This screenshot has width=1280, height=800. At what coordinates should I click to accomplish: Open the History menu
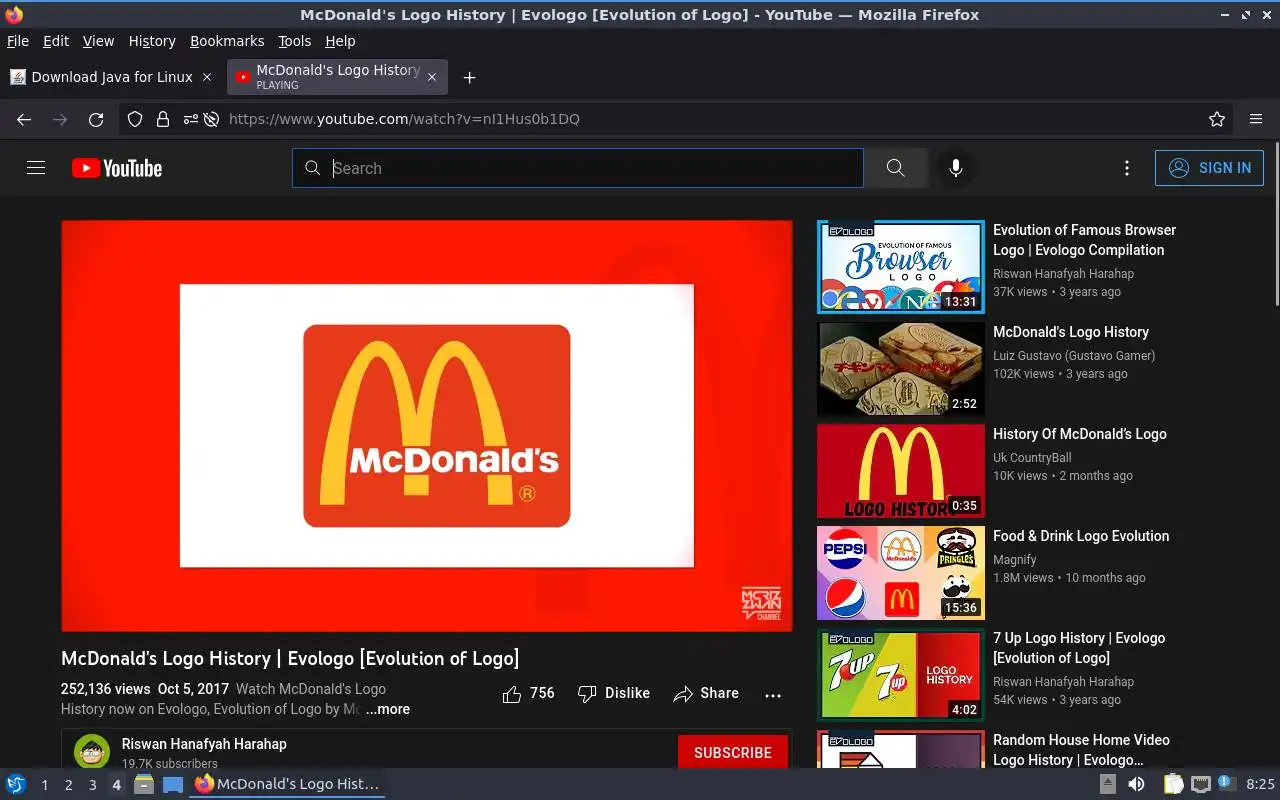[x=152, y=41]
